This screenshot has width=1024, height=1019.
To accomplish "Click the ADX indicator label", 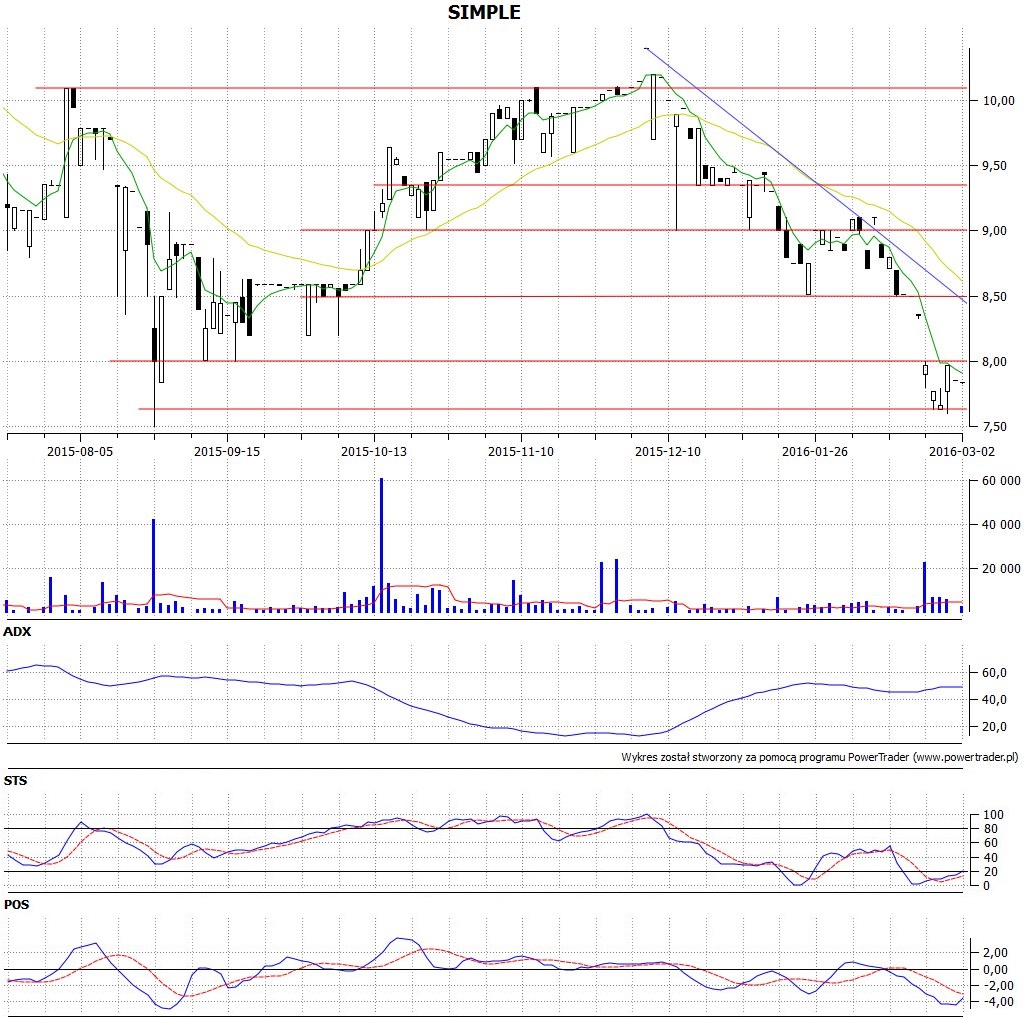I will coord(17,632).
